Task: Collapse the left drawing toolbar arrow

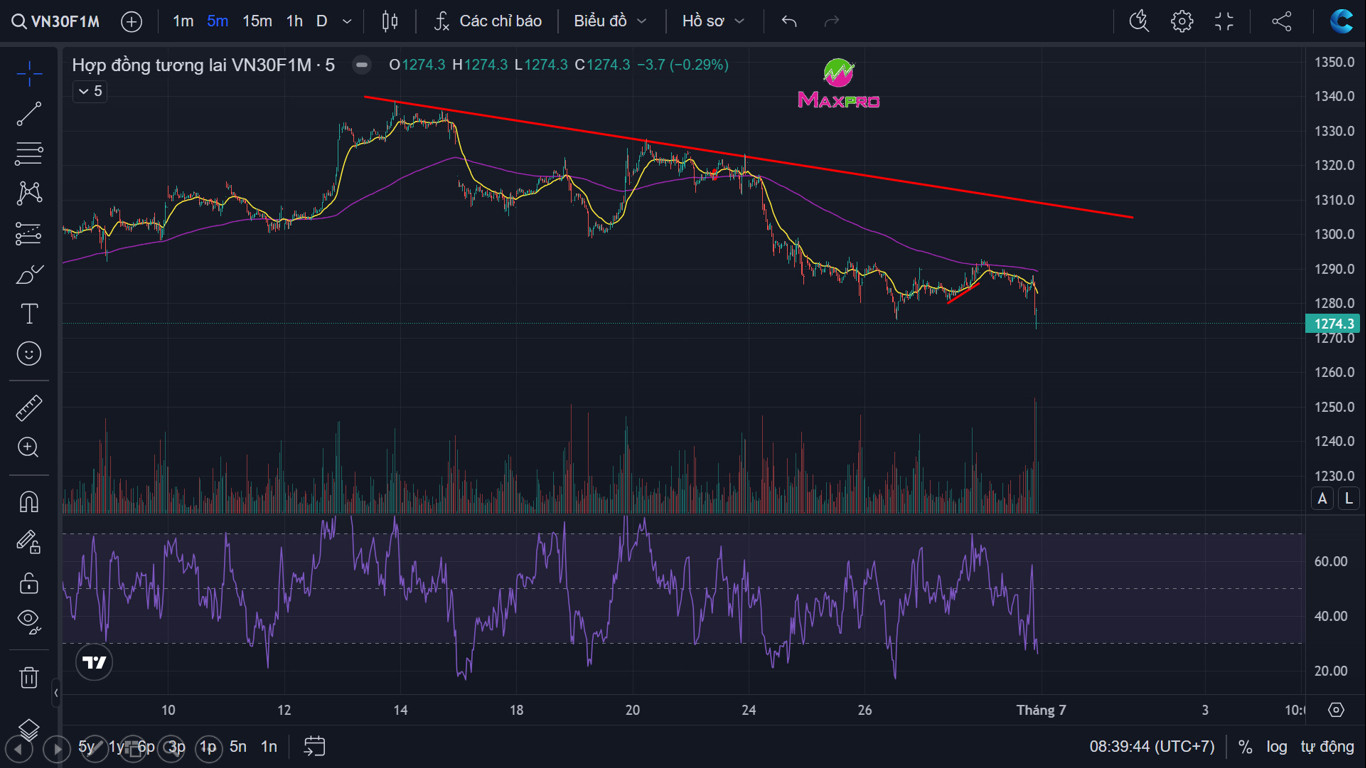Action: coord(56,692)
